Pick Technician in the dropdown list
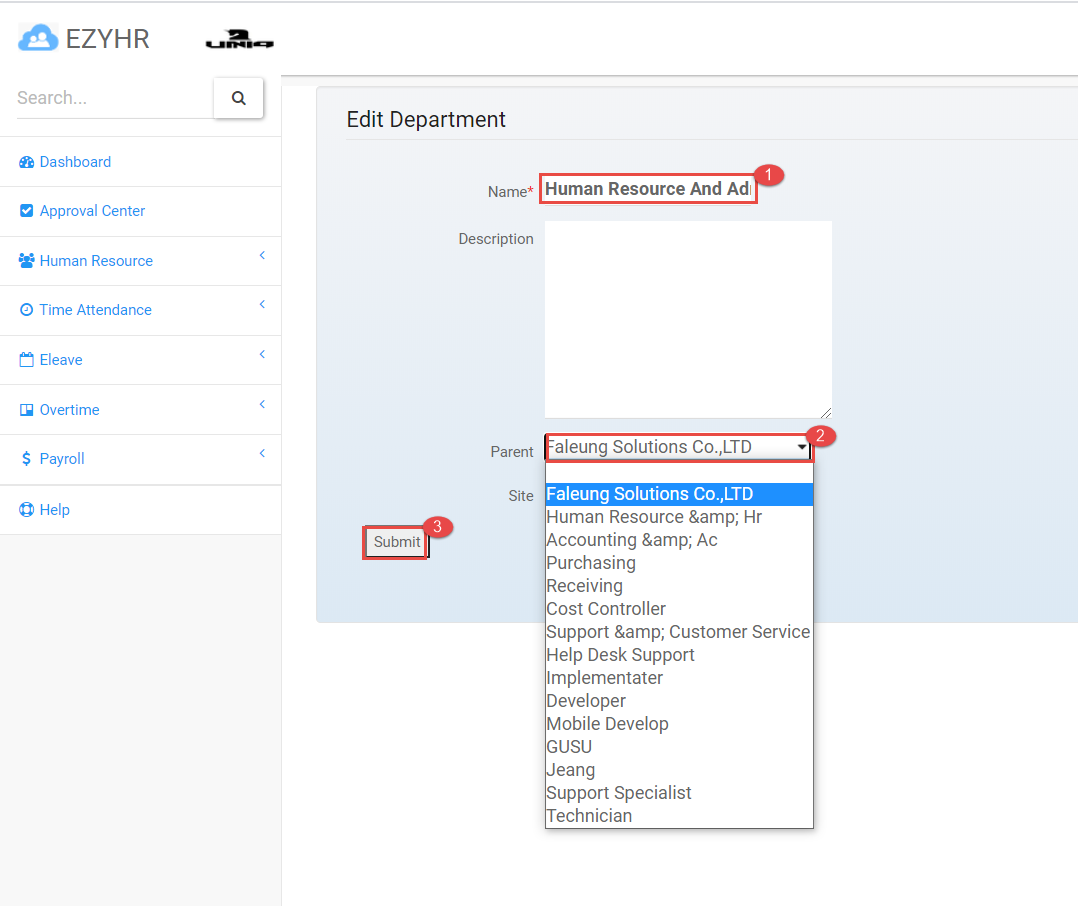Screen dimensions: 1078x906 pyautogui.click(x=589, y=816)
